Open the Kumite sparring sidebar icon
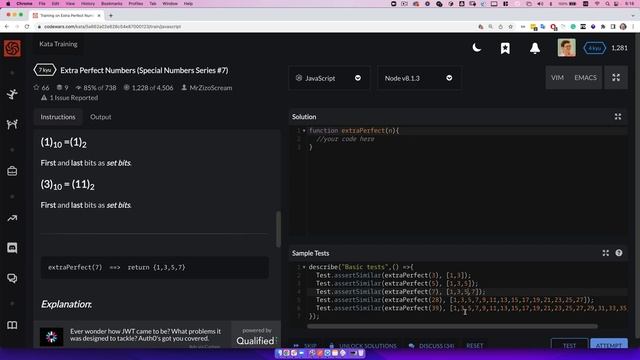Viewport: 640px width, 360px height. [12, 124]
